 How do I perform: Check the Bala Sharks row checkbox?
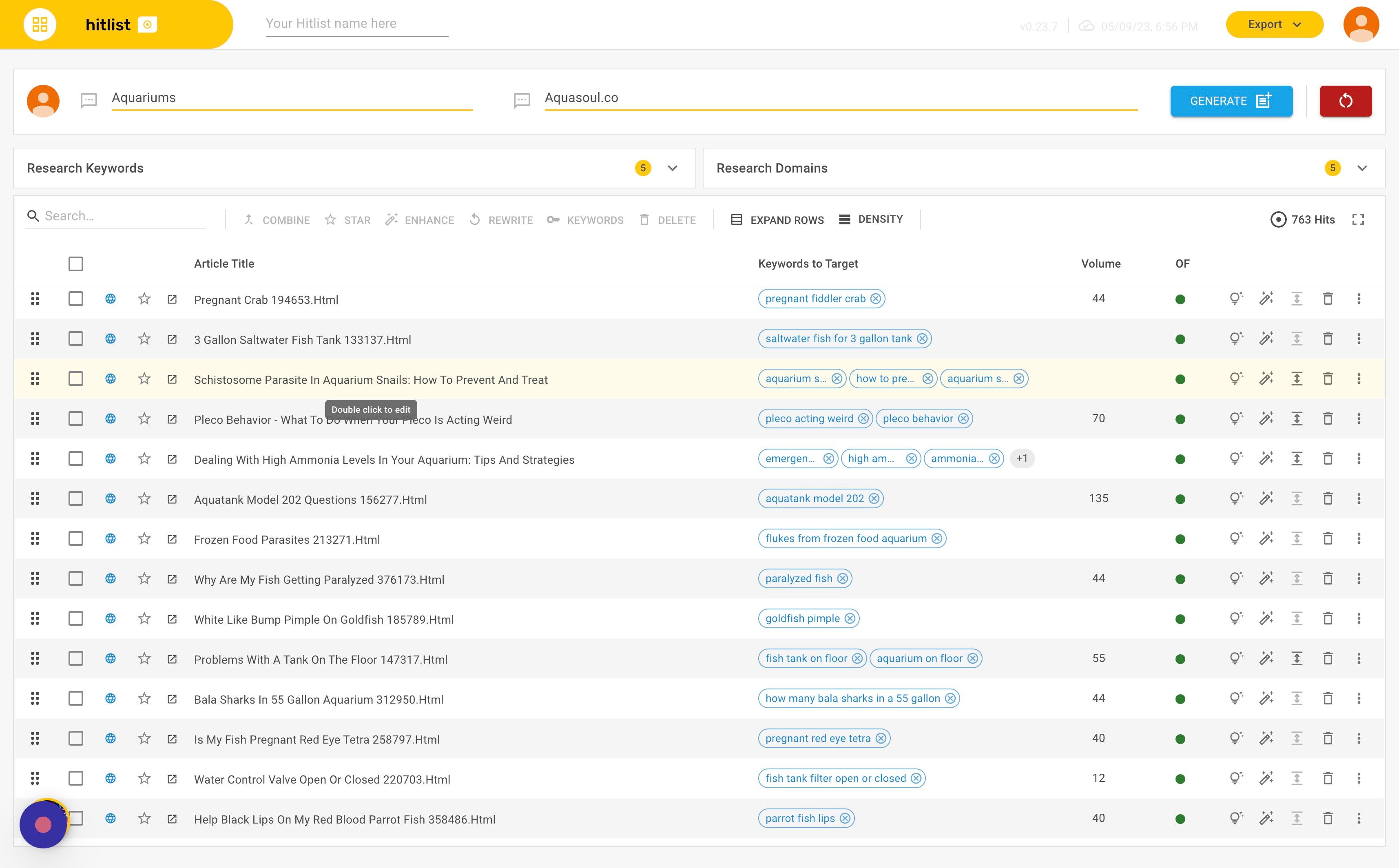click(75, 699)
